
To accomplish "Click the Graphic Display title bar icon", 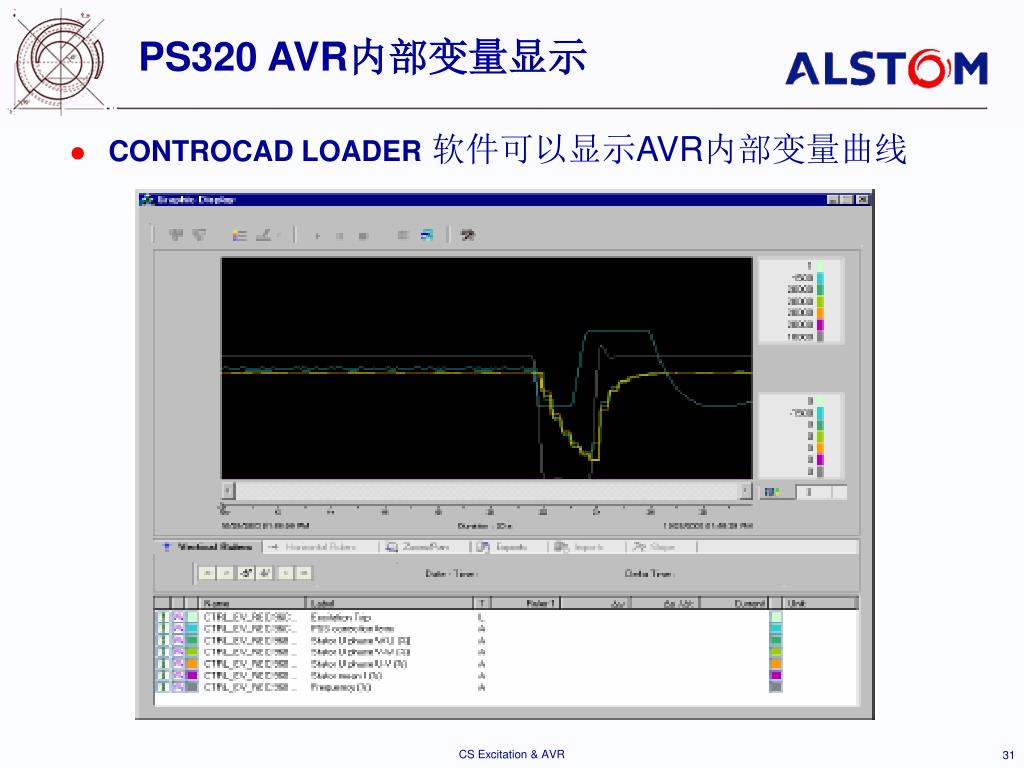I will 147,200.
